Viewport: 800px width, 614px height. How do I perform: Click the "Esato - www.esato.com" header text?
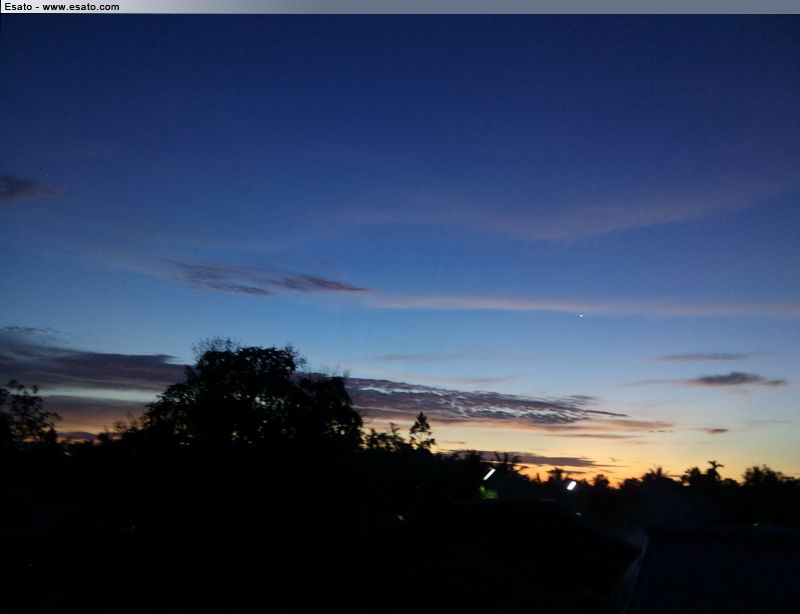click(x=62, y=7)
